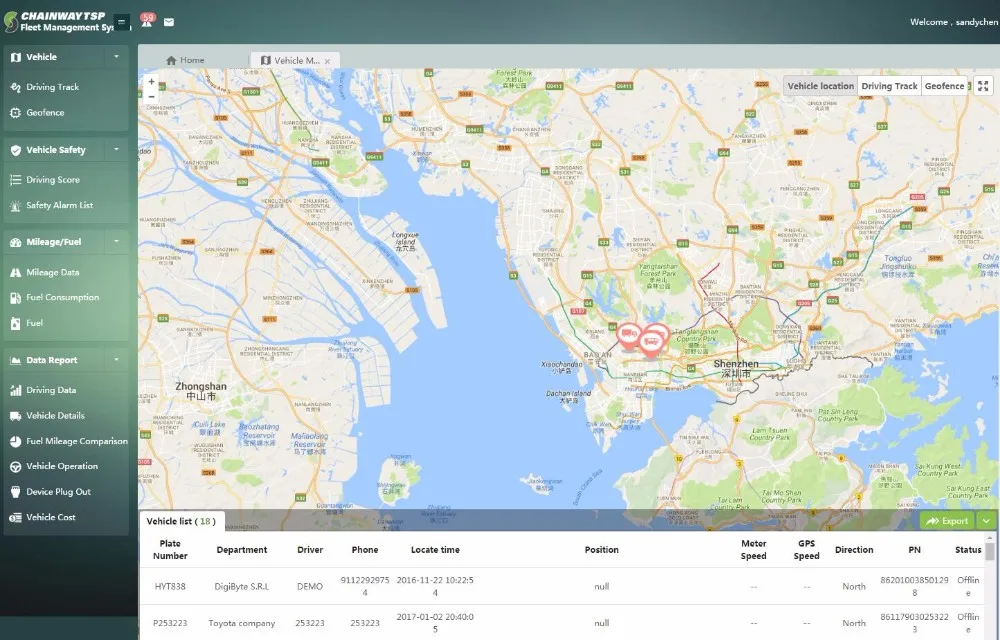Click the green Export button
Image resolution: width=1000 pixels, height=640 pixels.
click(x=946, y=521)
